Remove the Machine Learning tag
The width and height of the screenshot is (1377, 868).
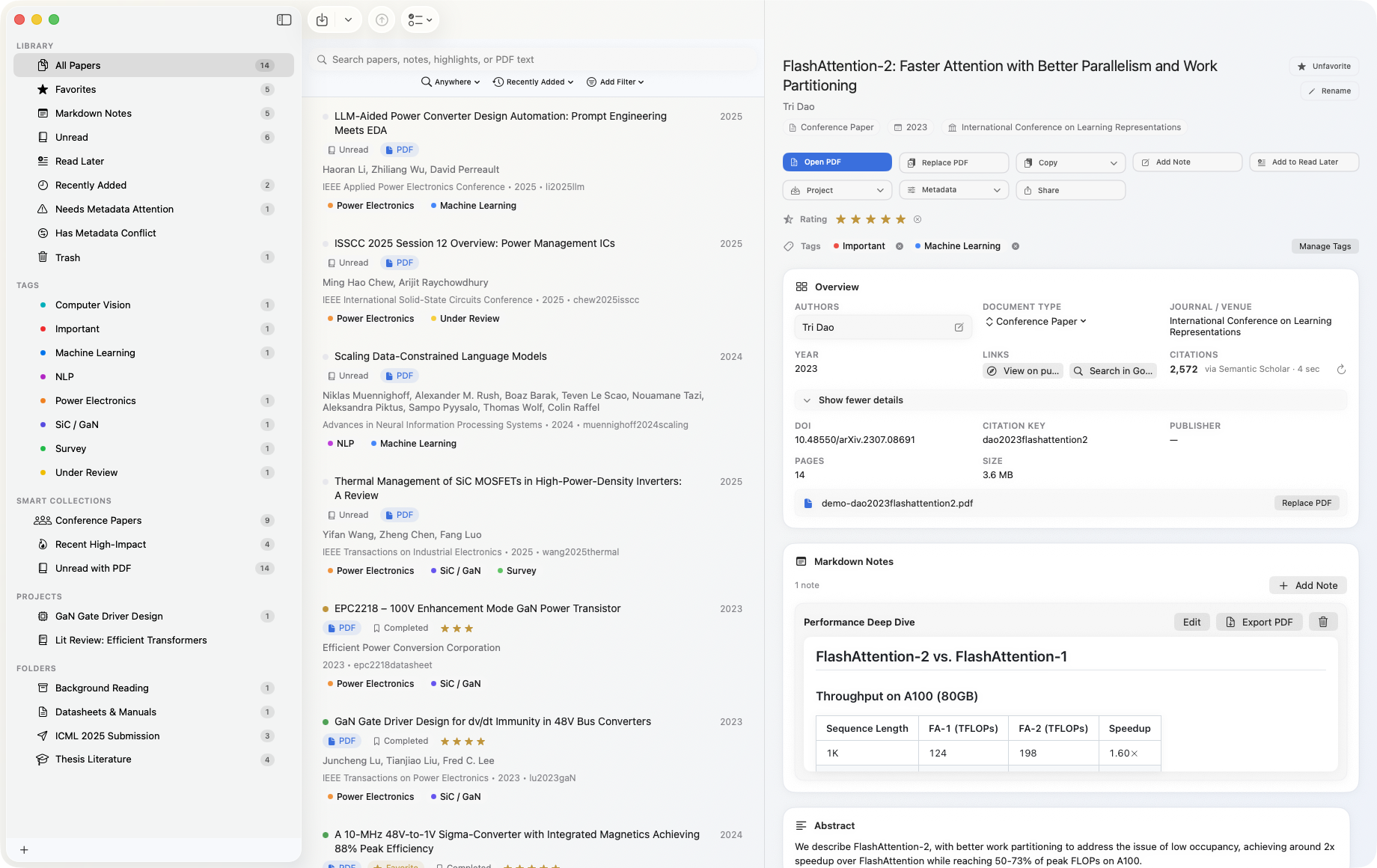[x=1016, y=246]
